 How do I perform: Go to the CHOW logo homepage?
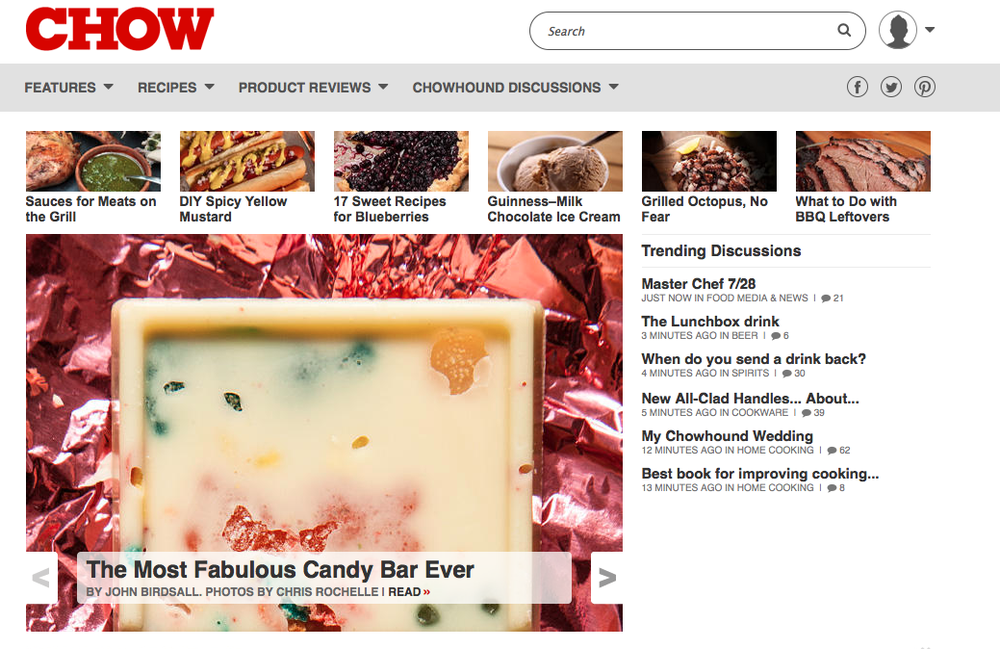point(120,29)
